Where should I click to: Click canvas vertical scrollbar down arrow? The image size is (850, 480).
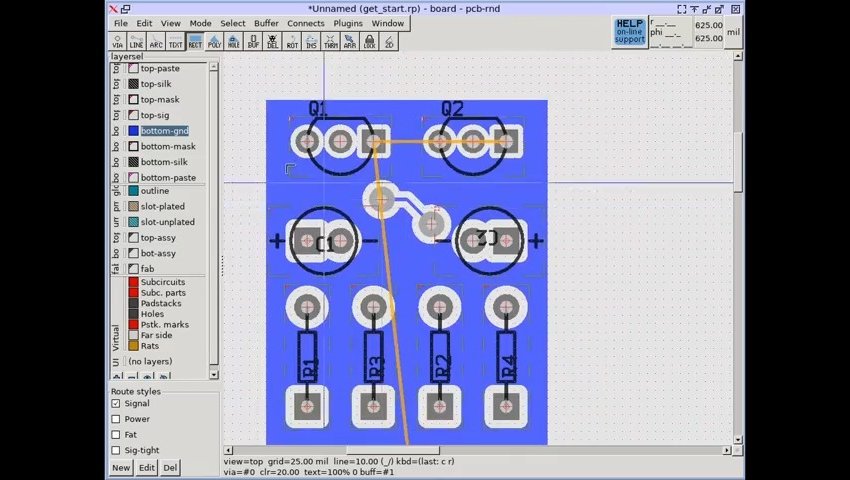(x=738, y=440)
